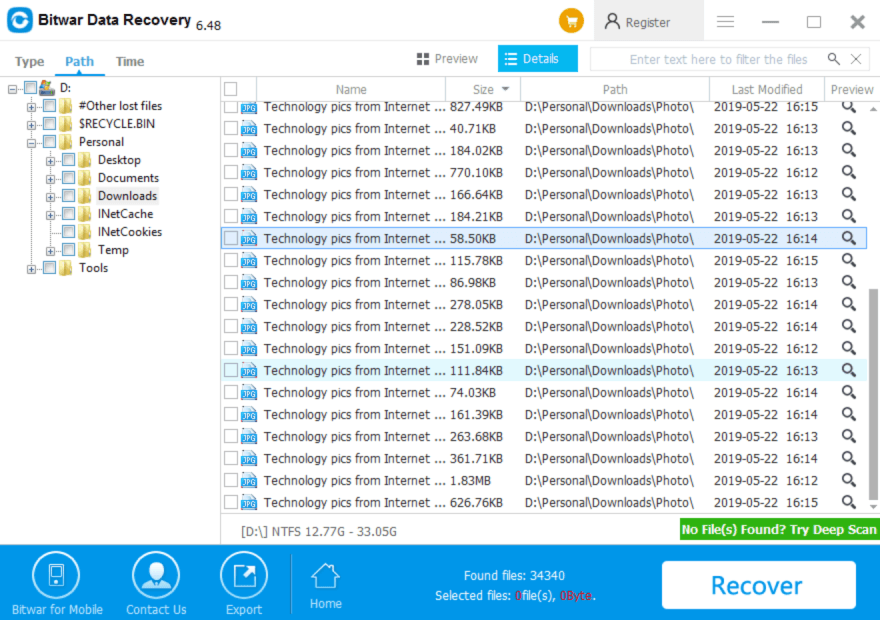Check the 58.50KB file's checkbox
The image size is (880, 620).
pos(230,238)
